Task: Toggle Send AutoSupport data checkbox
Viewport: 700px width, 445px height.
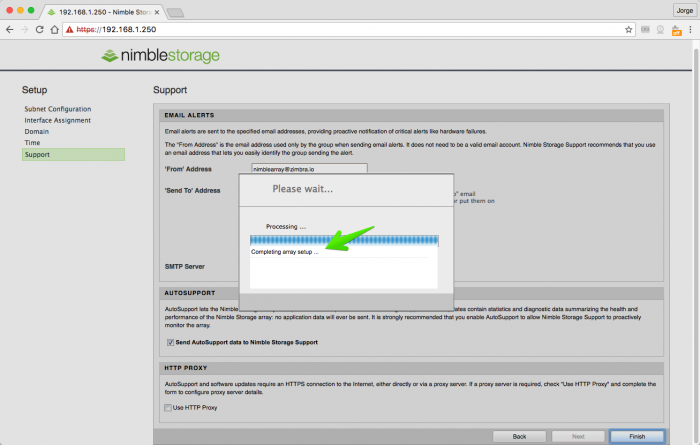Action: (170, 342)
